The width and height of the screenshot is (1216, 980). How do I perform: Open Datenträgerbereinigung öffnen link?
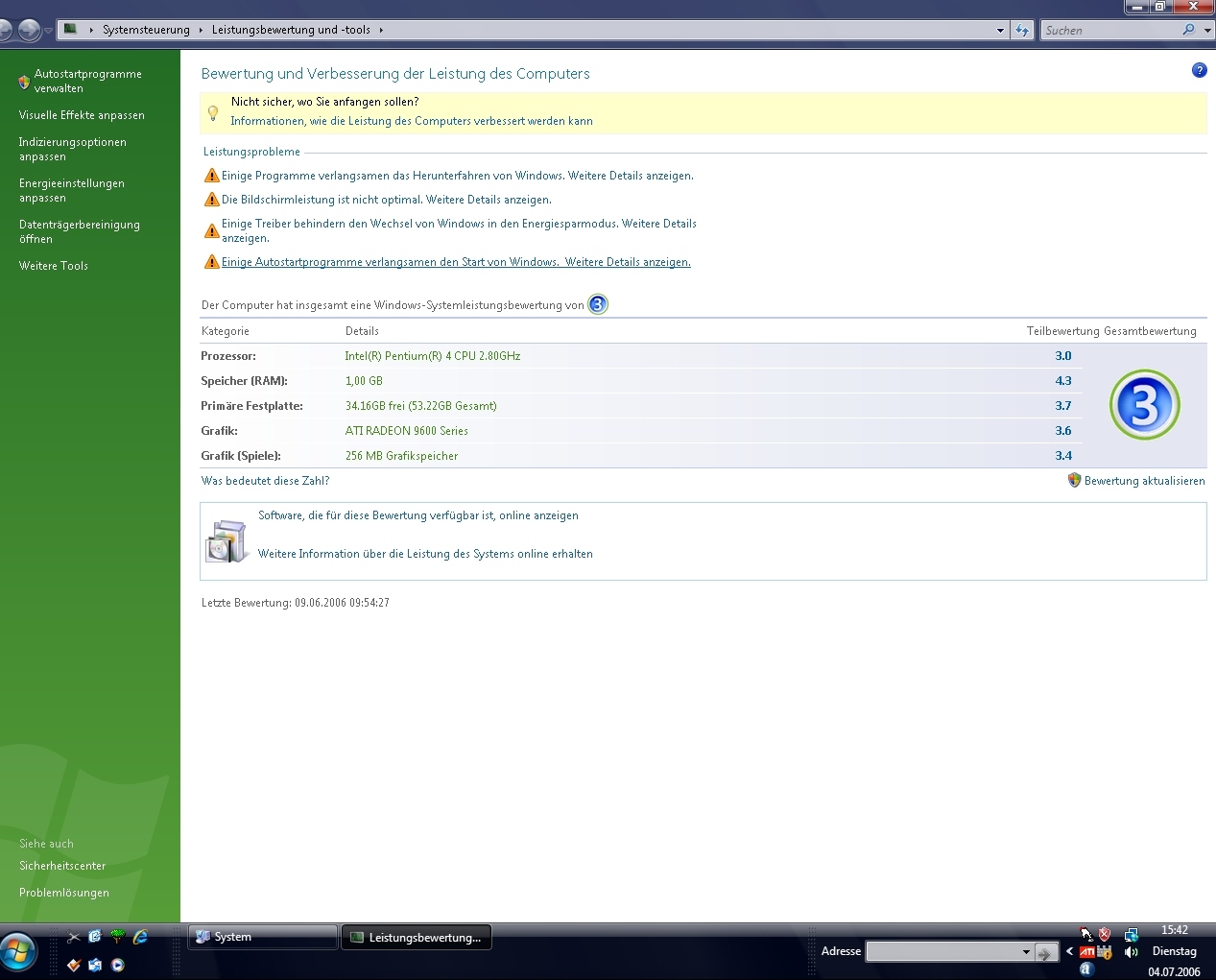pos(79,231)
